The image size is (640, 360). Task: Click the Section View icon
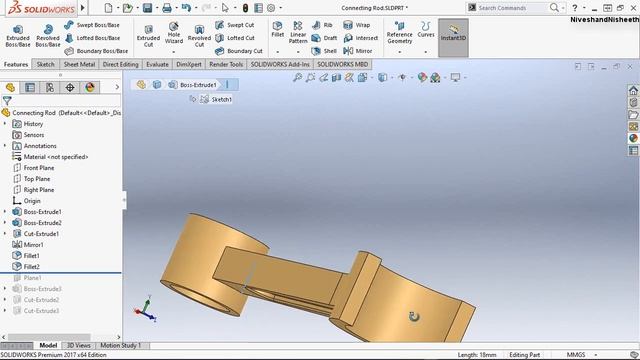[336, 77]
